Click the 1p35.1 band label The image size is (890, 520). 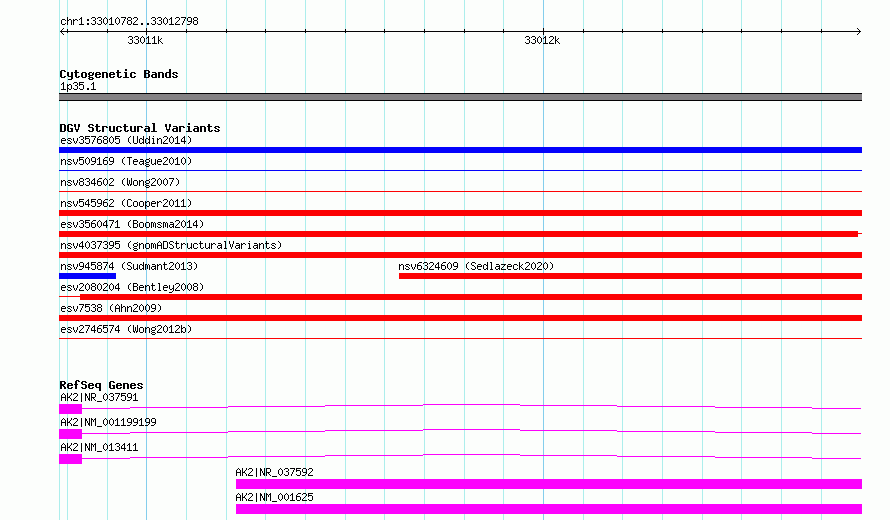(x=78, y=86)
